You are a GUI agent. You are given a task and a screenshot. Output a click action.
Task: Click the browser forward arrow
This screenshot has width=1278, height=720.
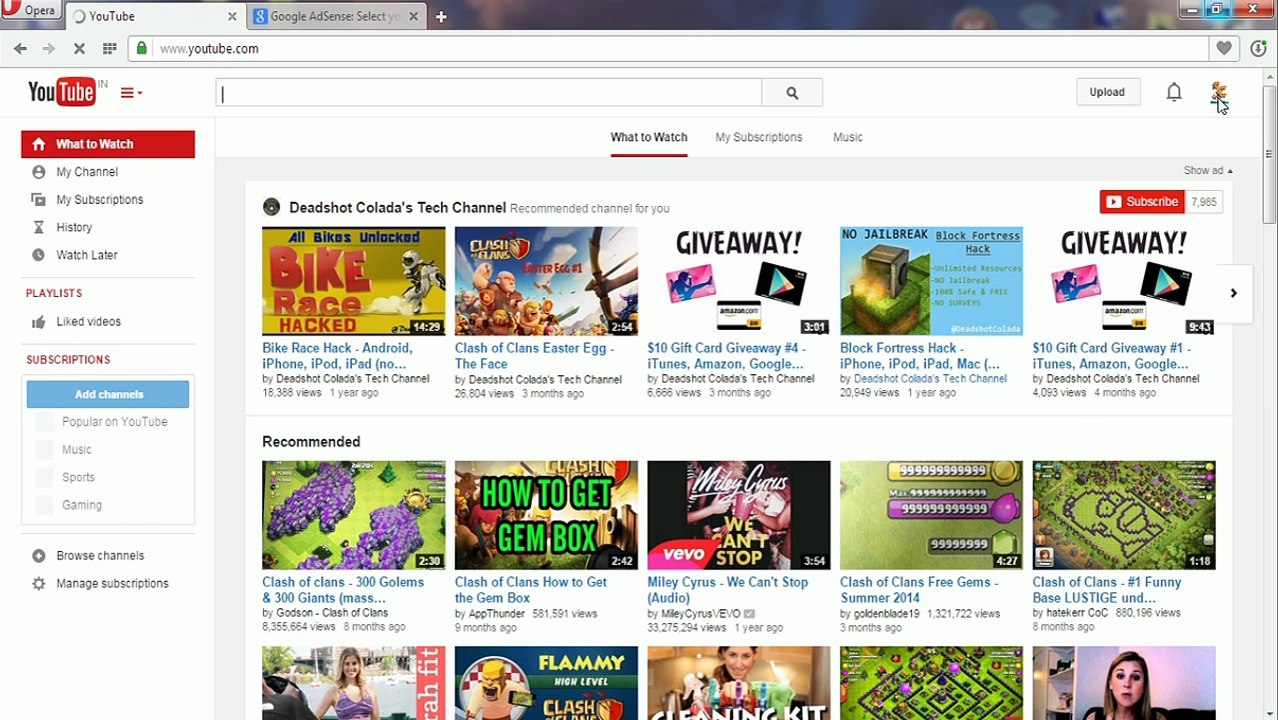point(48,48)
